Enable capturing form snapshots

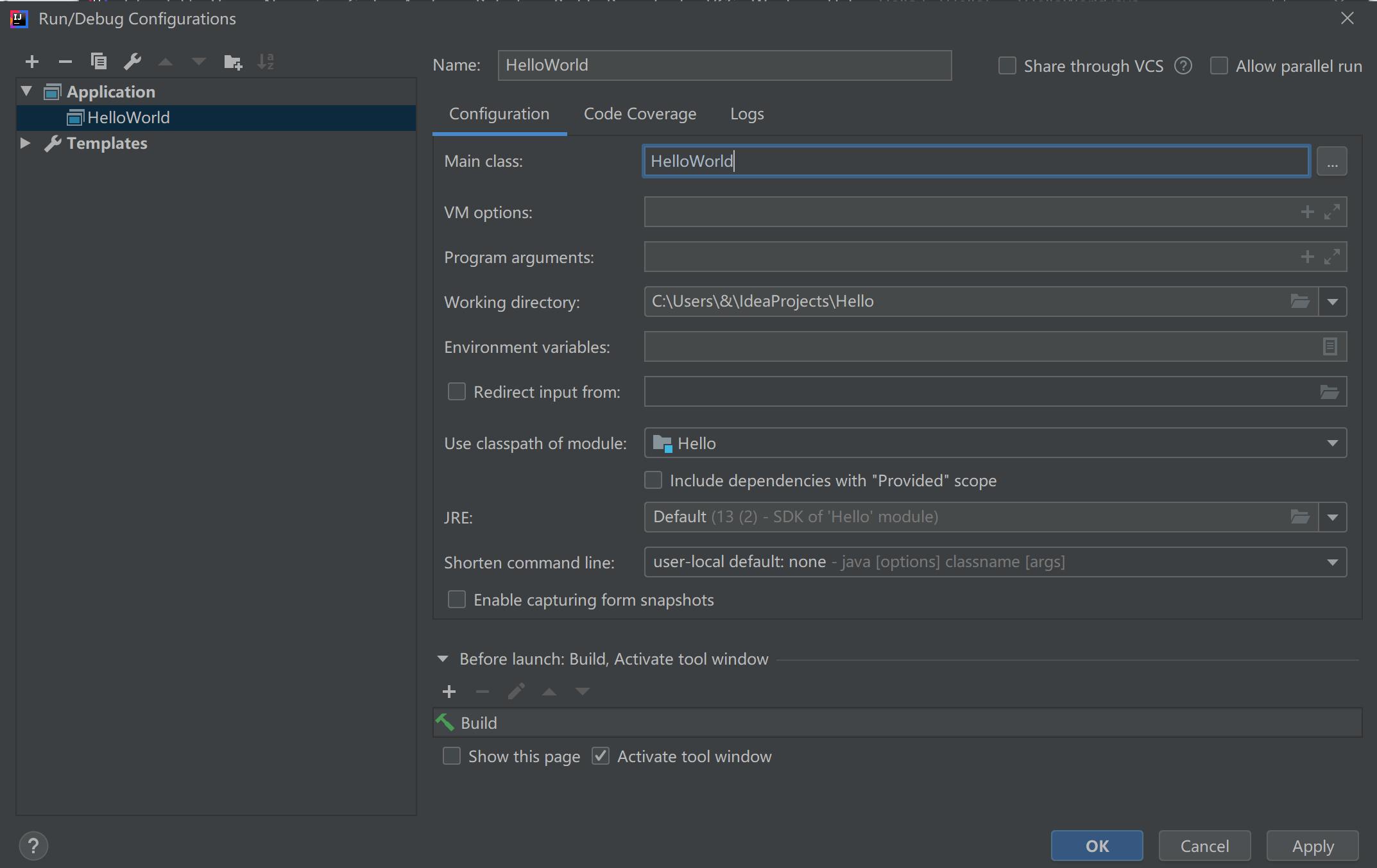tap(456, 599)
